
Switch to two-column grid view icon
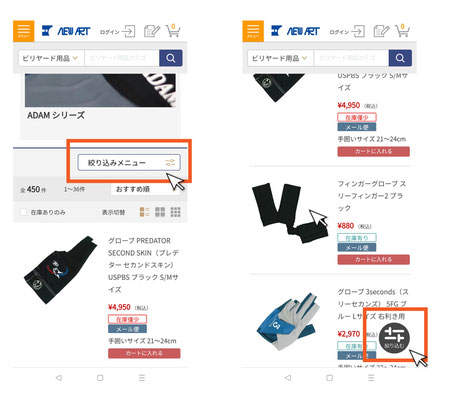160,212
